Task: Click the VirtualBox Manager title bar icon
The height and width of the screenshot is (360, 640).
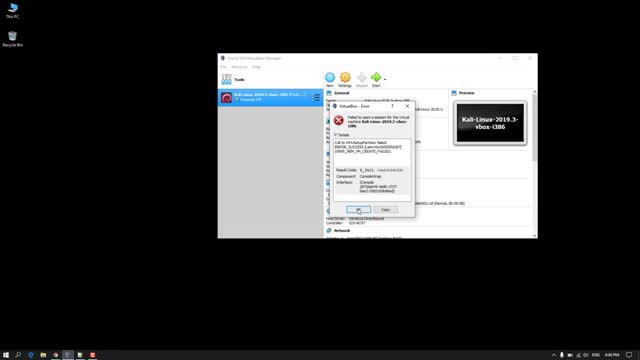Action: [x=223, y=58]
